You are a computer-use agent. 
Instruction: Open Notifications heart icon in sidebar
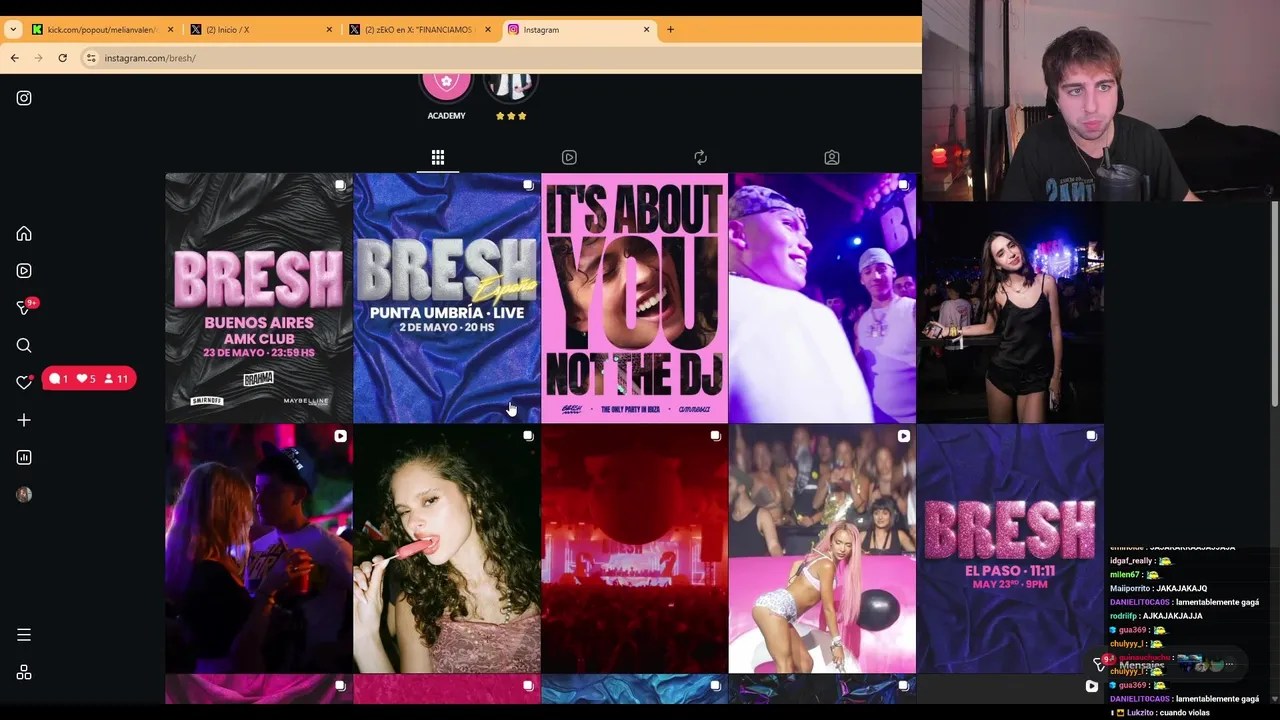click(24, 382)
